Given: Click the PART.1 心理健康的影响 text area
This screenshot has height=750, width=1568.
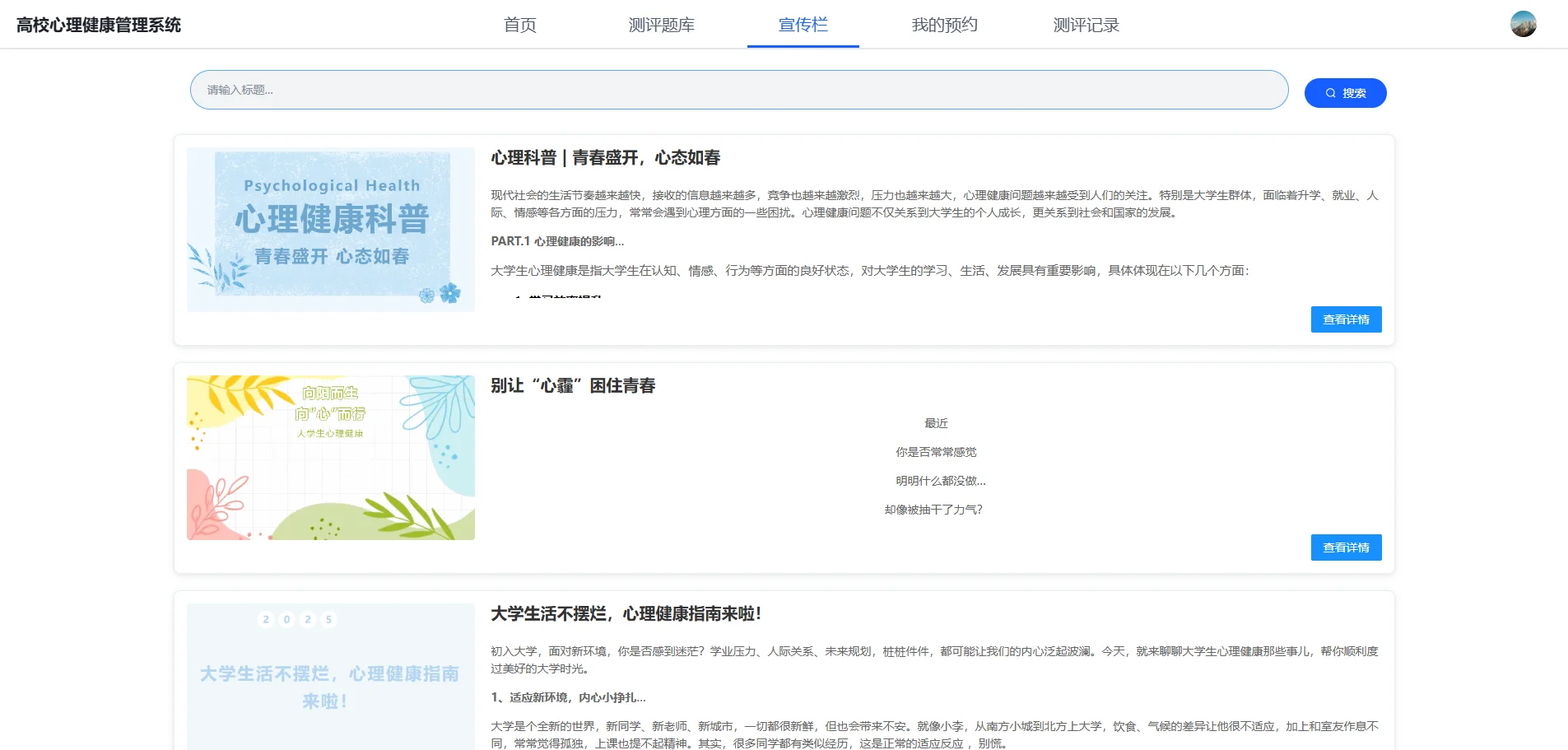Looking at the screenshot, I should (x=557, y=241).
